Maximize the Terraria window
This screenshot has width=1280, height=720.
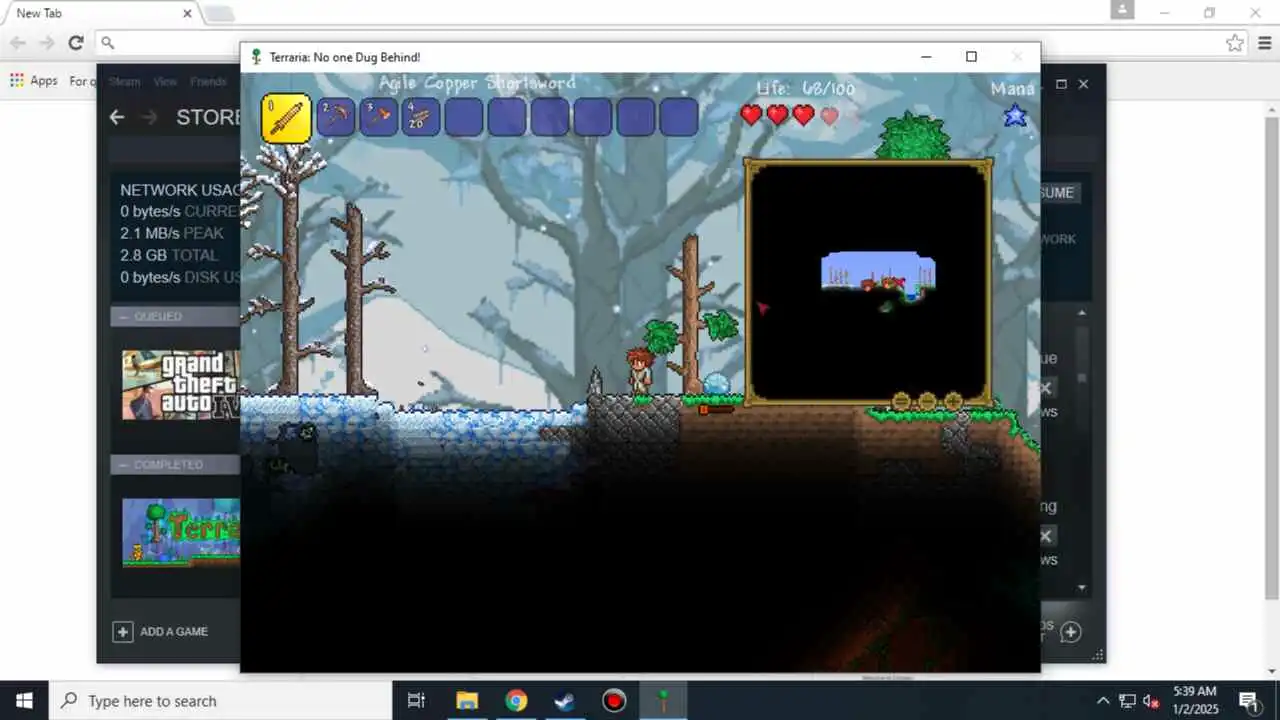[971, 57]
